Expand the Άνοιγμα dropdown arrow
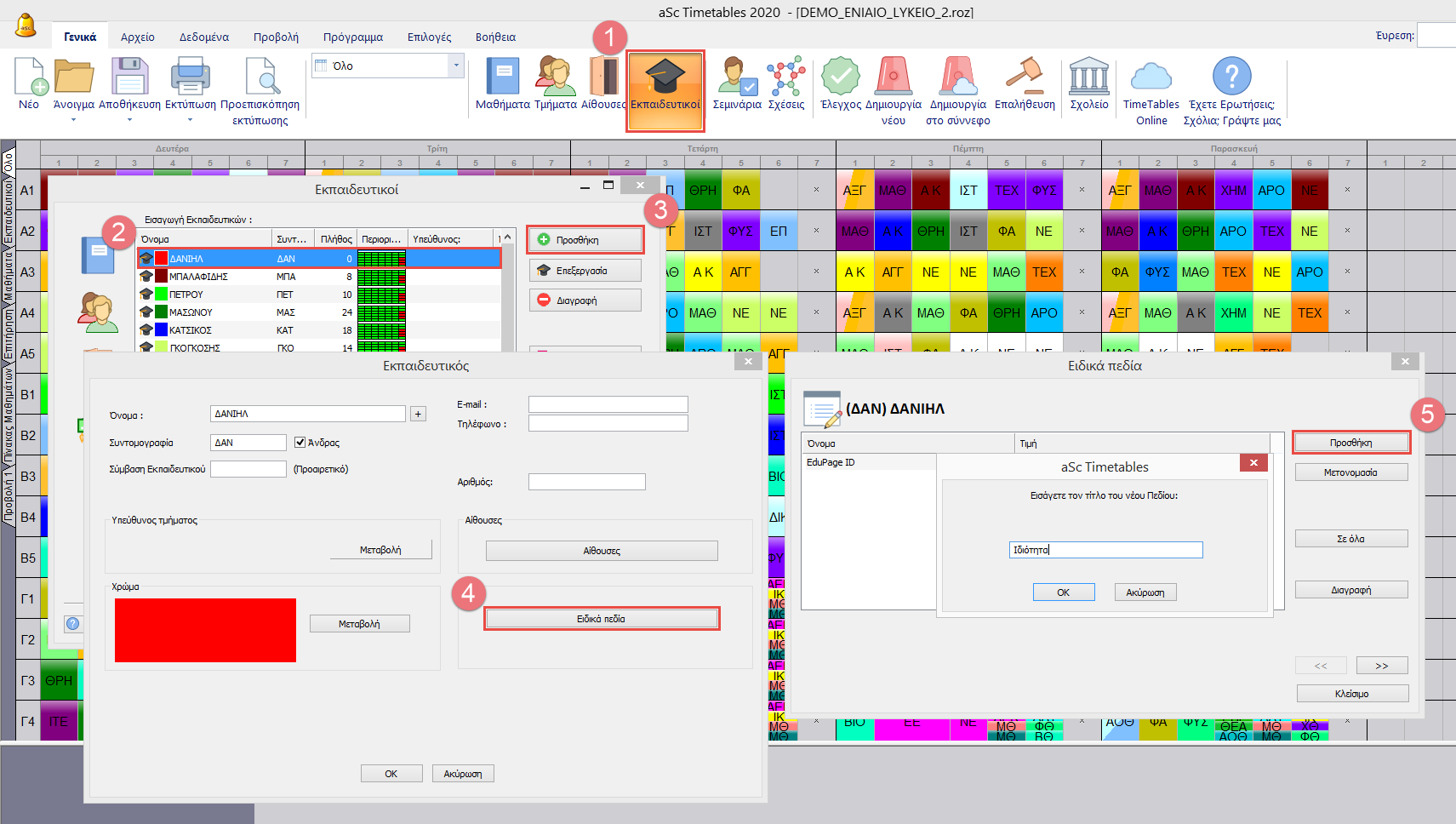Screen dimensions: 1456x824 tap(73, 120)
